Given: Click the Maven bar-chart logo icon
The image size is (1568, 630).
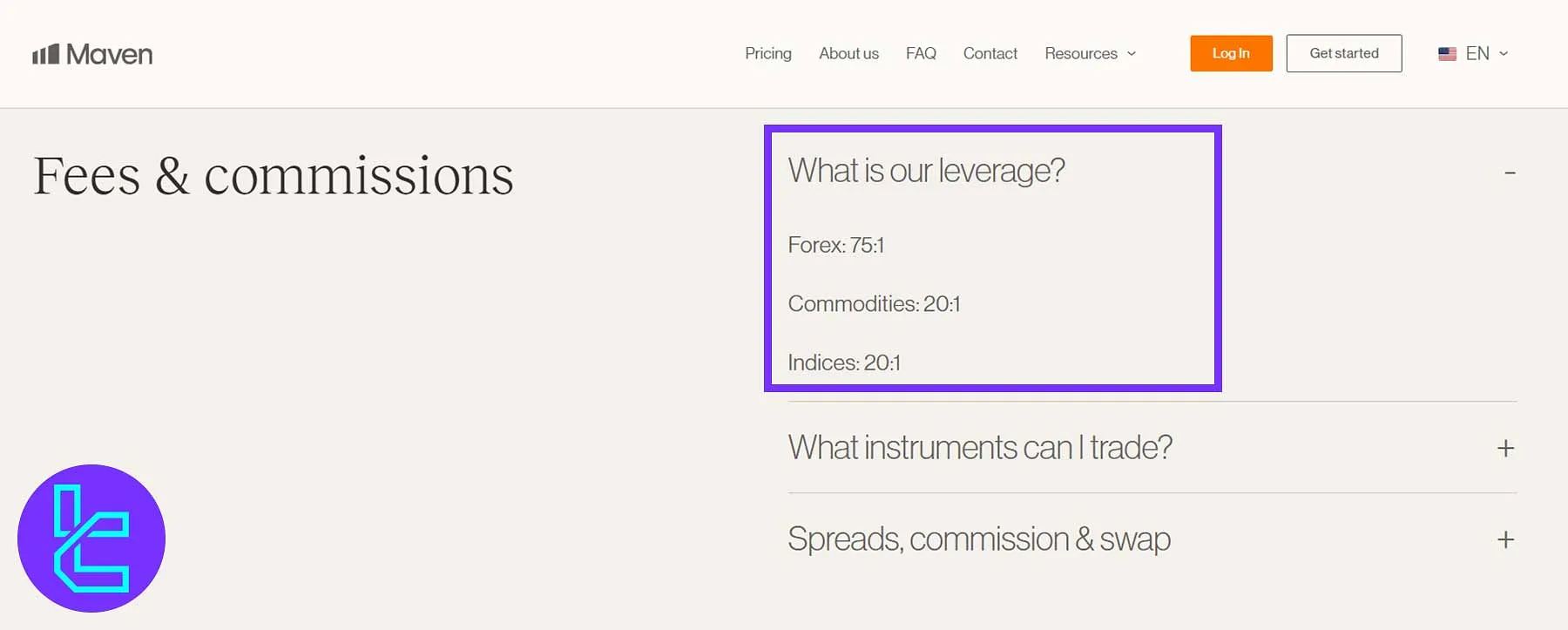Looking at the screenshot, I should [x=45, y=54].
